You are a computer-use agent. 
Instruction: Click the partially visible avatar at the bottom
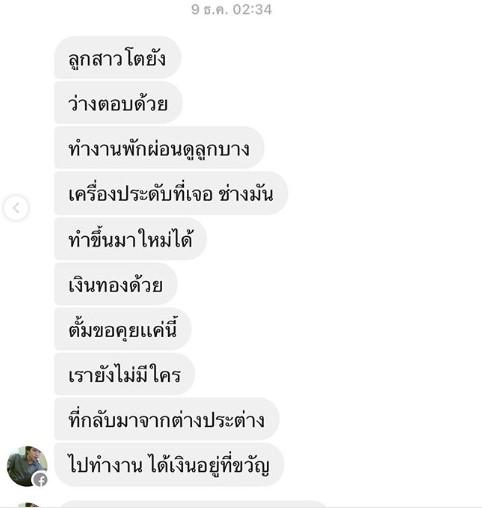click(28, 505)
